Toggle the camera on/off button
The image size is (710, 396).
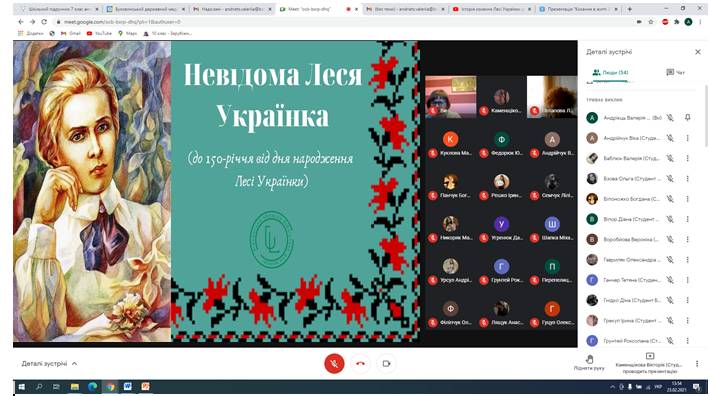386,363
